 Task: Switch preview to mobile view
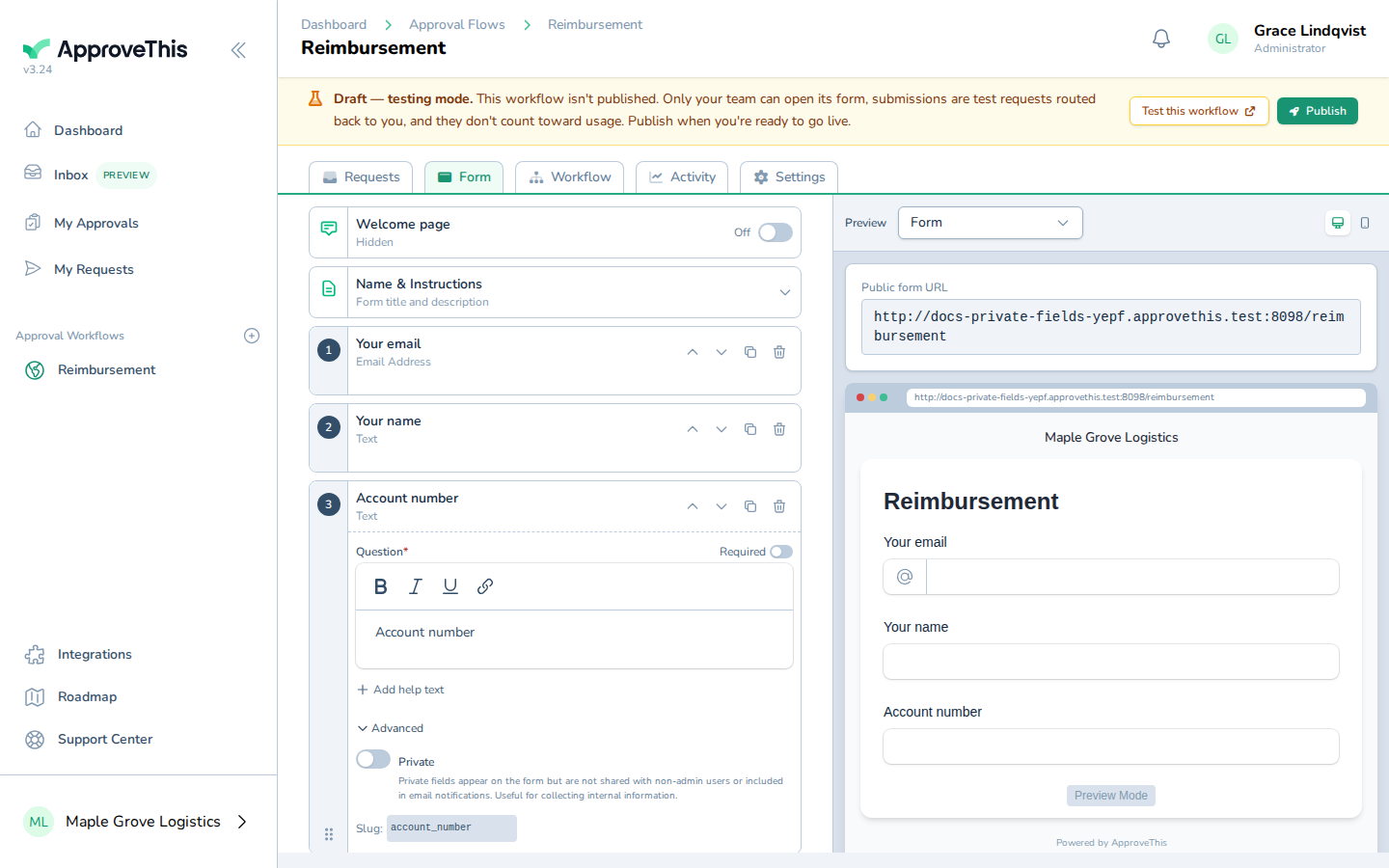[x=1365, y=223]
